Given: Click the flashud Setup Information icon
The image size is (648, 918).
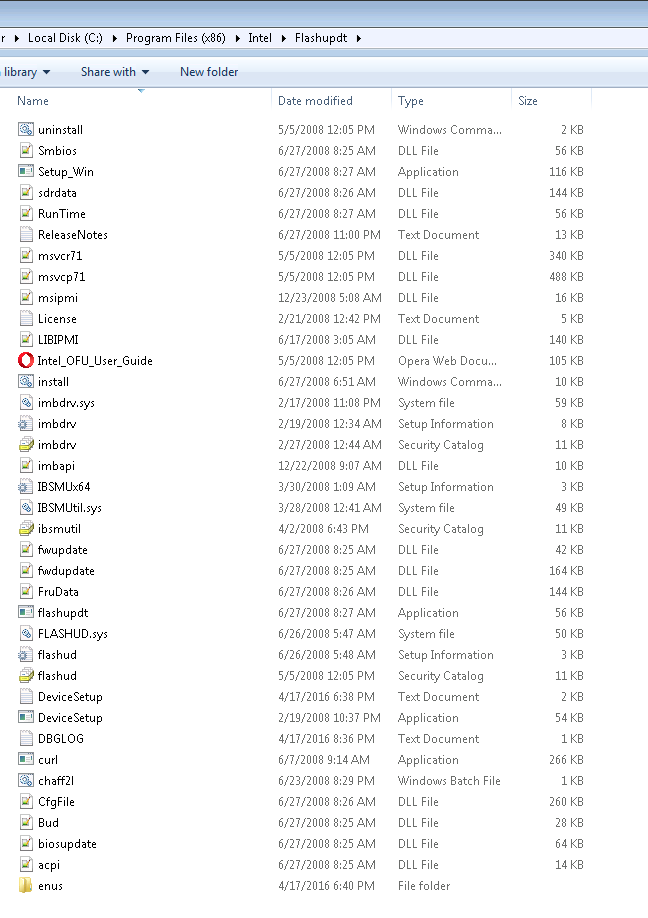Looking at the screenshot, I should tap(26, 655).
